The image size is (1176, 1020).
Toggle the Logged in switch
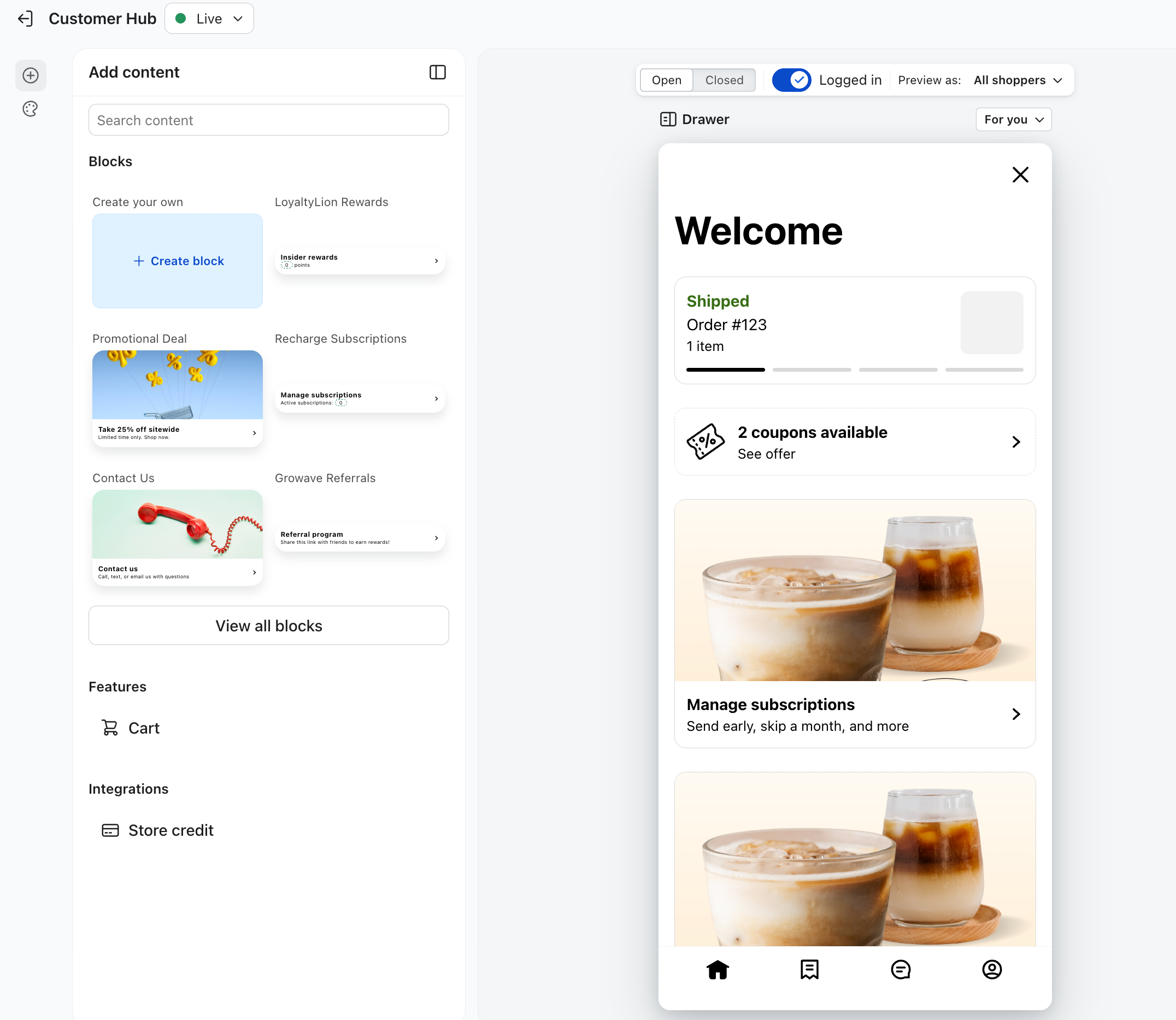pos(791,80)
